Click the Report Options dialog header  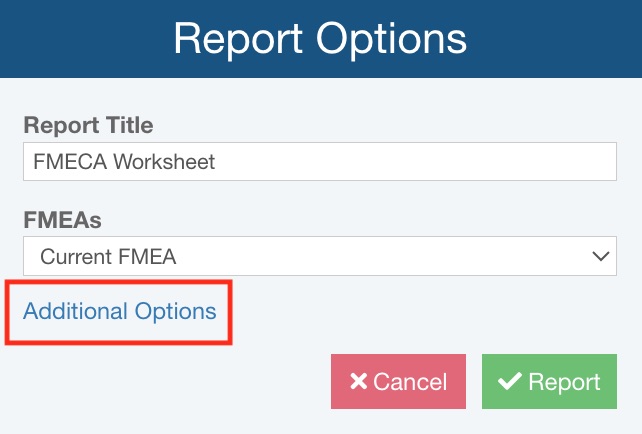click(x=320, y=38)
